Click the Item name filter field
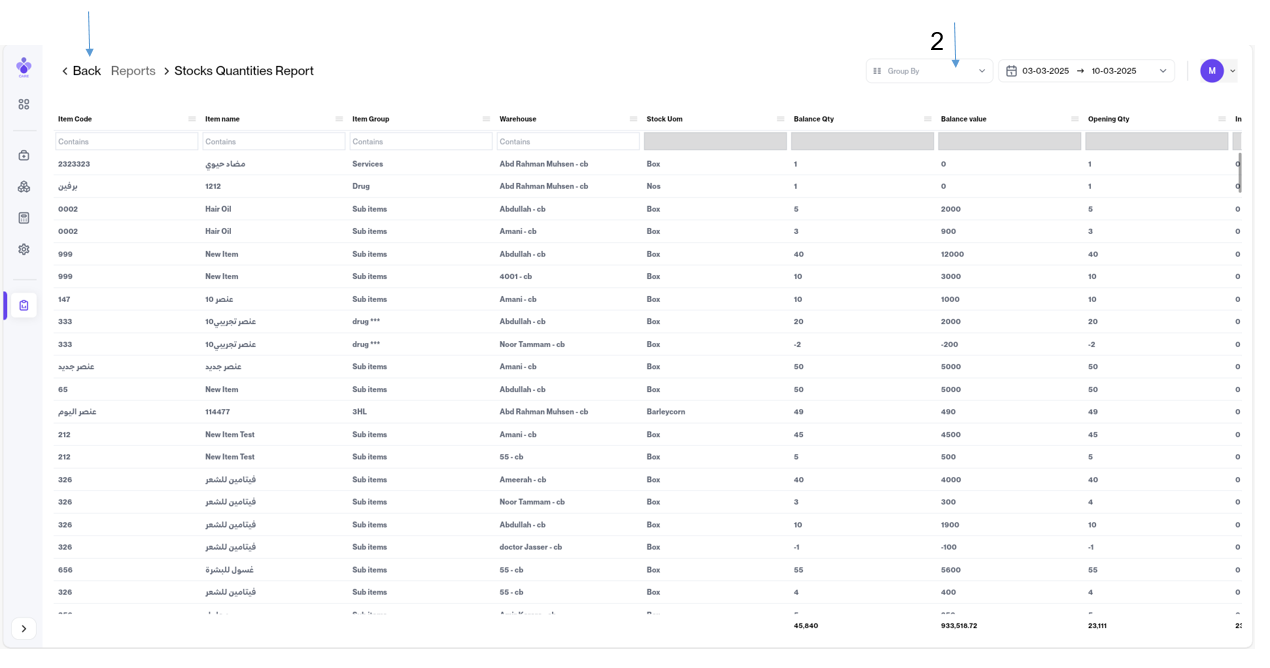 274,142
